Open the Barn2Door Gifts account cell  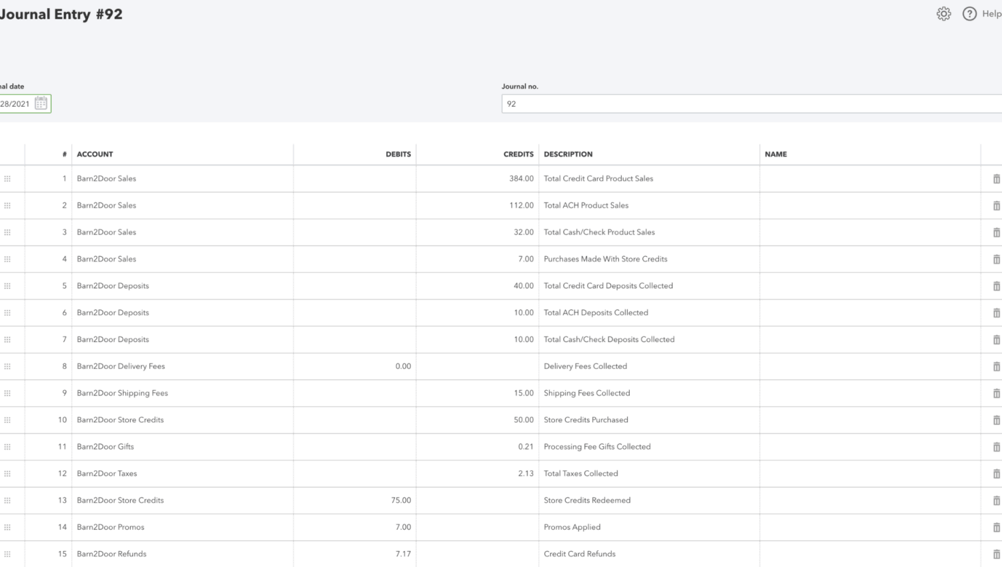click(x=182, y=447)
